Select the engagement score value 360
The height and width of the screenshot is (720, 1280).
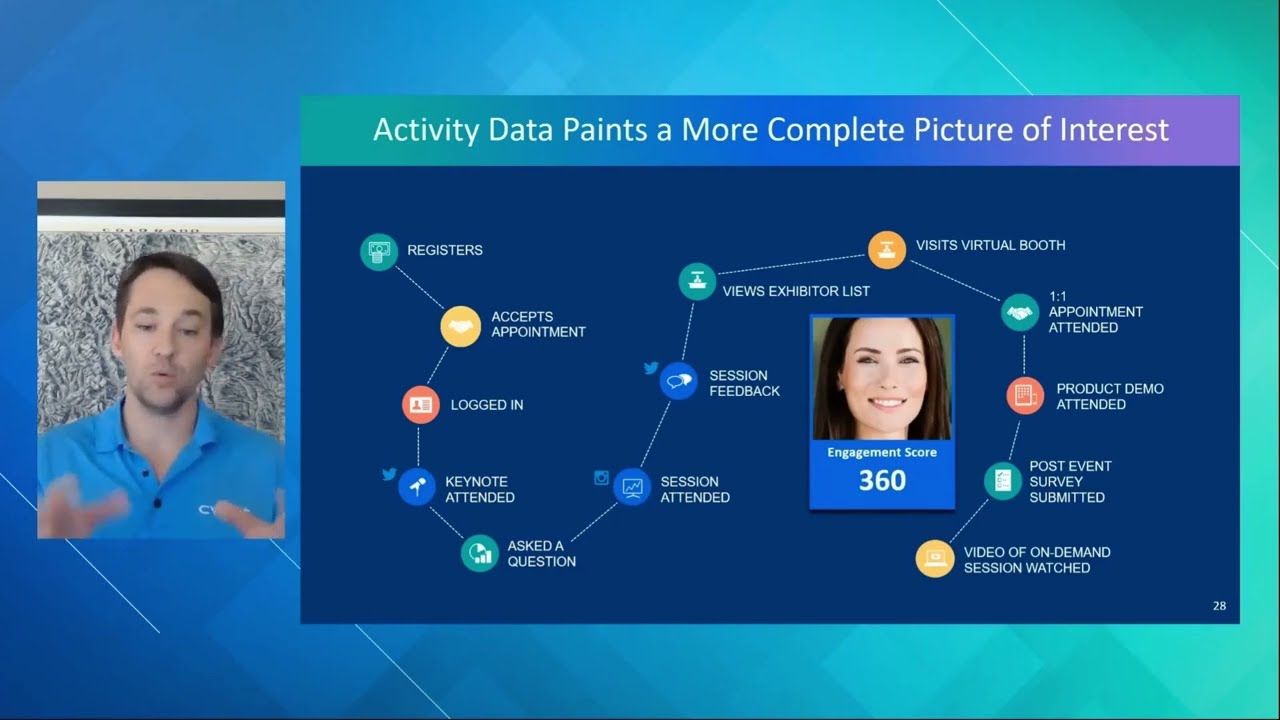(x=882, y=481)
